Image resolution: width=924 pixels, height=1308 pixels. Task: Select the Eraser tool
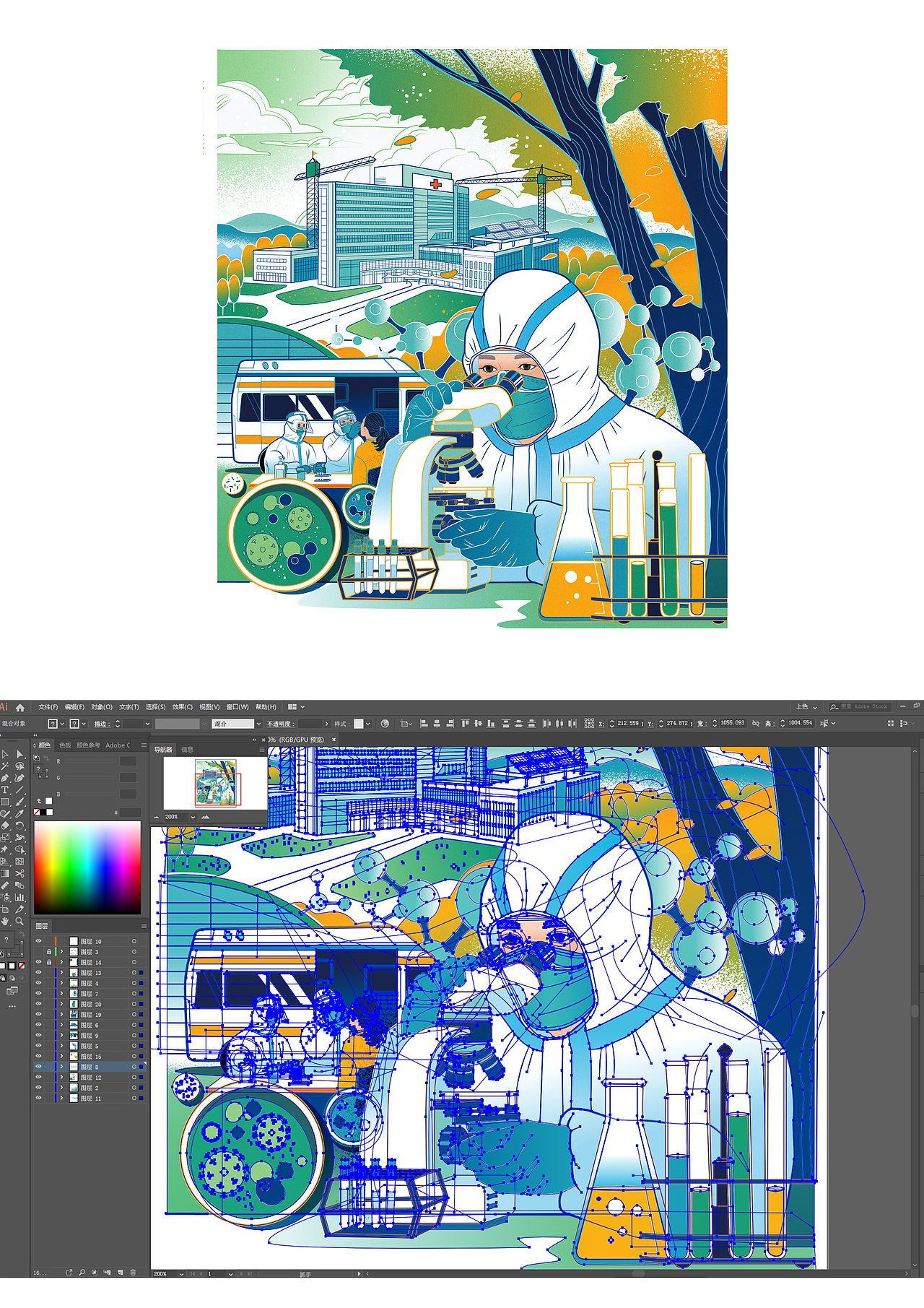click(x=4, y=826)
